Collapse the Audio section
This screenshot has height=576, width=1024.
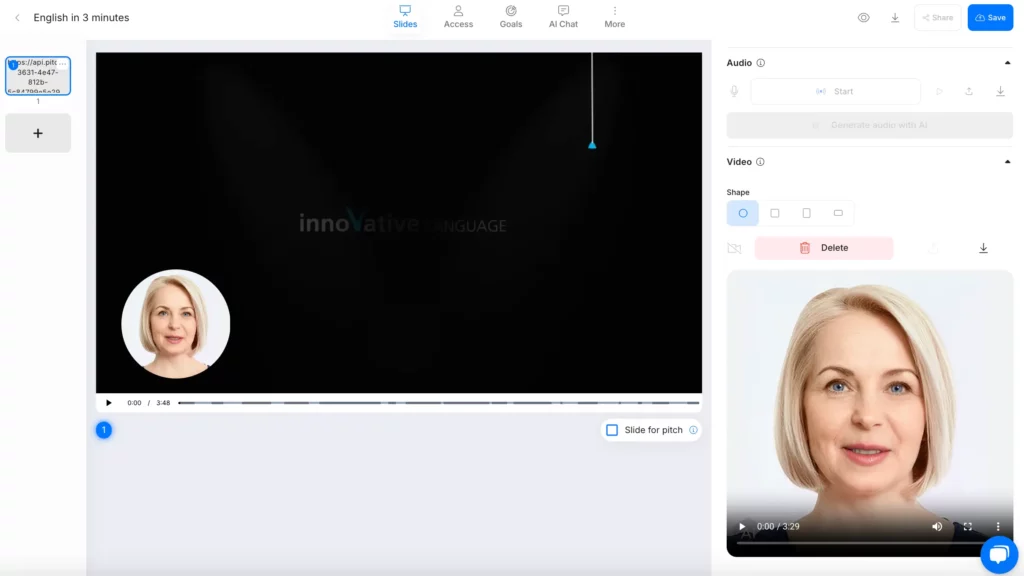(1007, 63)
